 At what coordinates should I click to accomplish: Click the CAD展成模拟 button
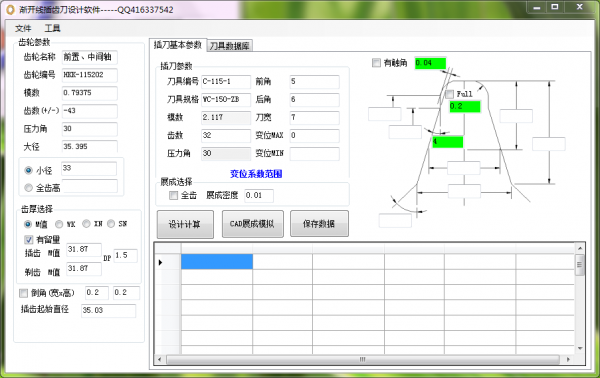(253, 224)
